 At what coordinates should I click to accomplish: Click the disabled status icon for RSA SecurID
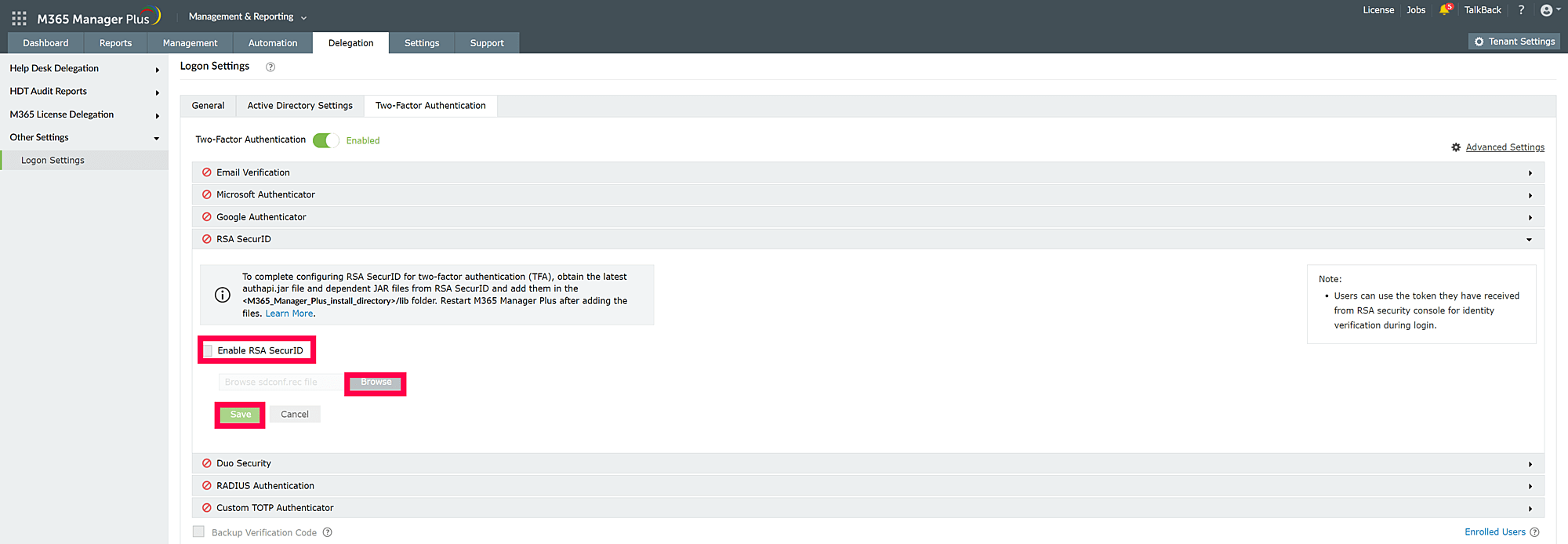207,239
